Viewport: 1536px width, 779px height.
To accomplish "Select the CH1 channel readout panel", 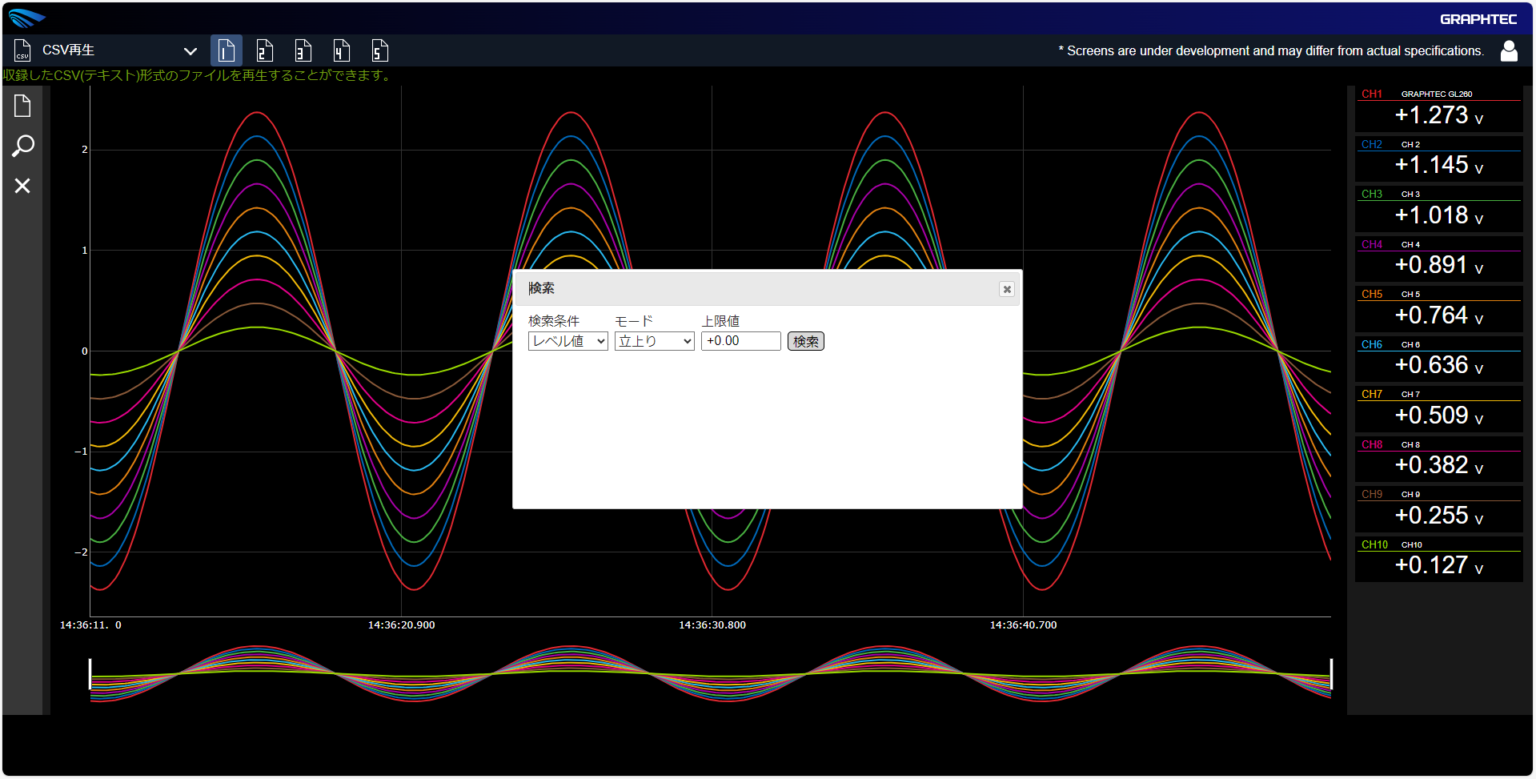I will [x=1437, y=108].
